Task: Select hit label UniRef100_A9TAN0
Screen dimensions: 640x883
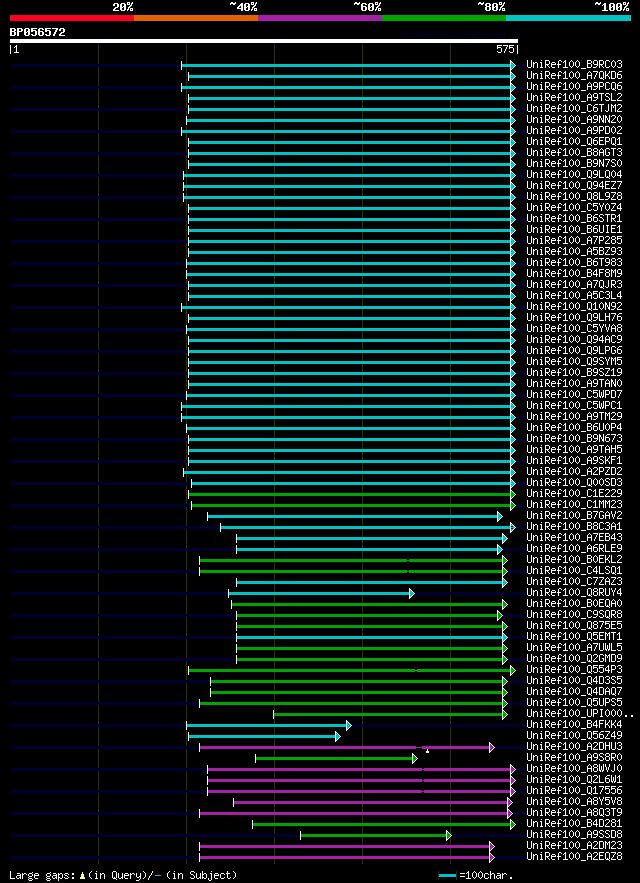Action: click(x=574, y=383)
